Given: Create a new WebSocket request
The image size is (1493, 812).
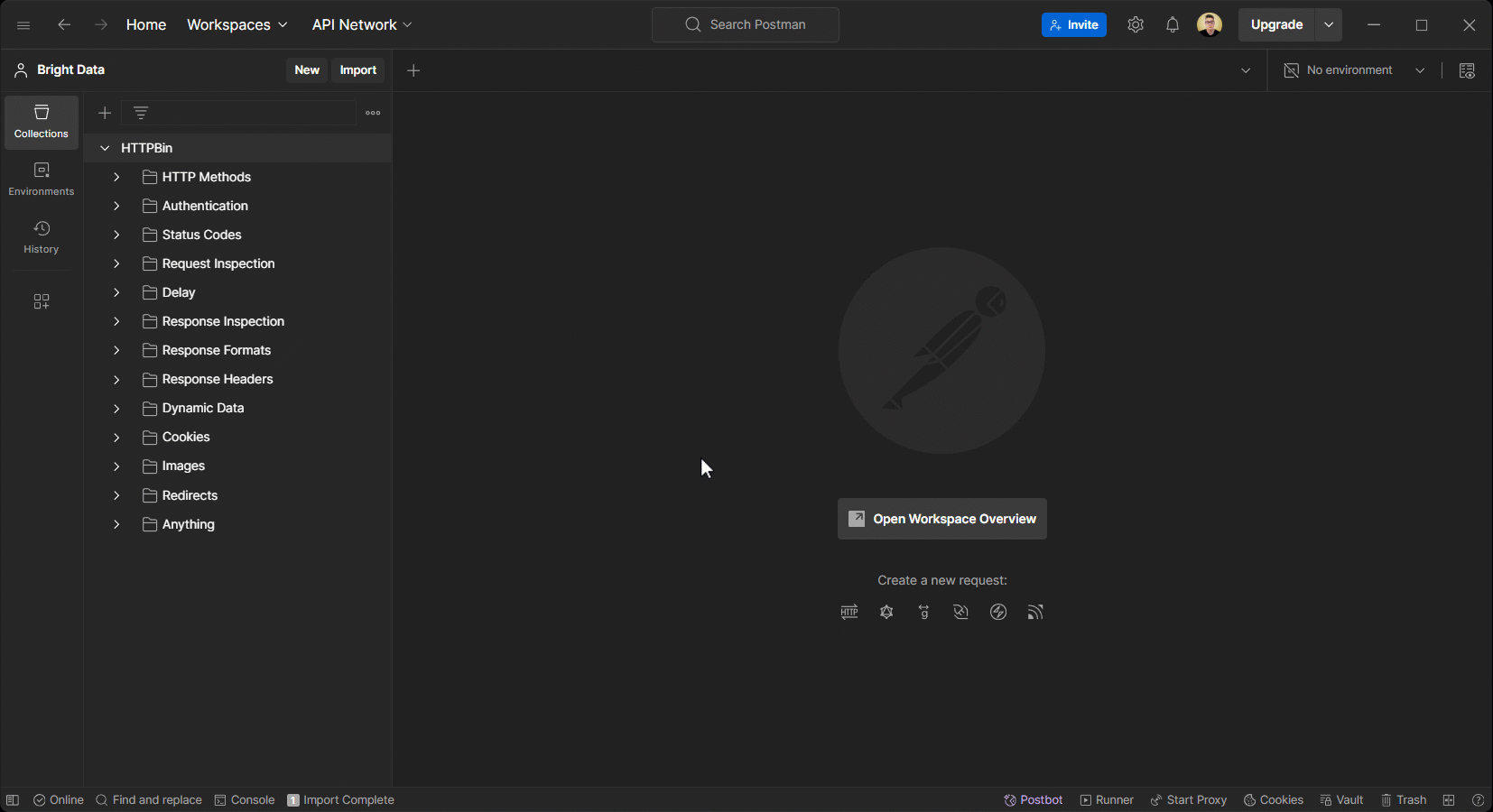Looking at the screenshot, I should [960, 612].
